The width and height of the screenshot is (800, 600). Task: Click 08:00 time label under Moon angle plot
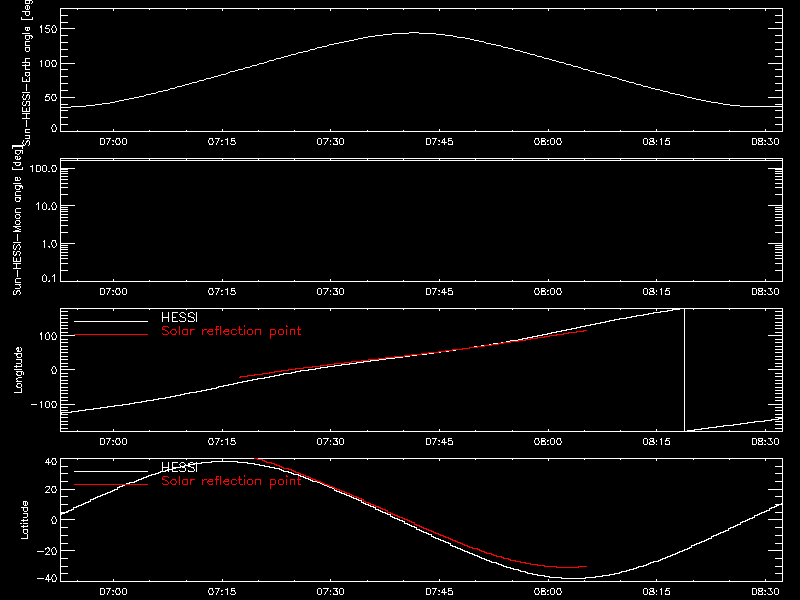[548, 291]
